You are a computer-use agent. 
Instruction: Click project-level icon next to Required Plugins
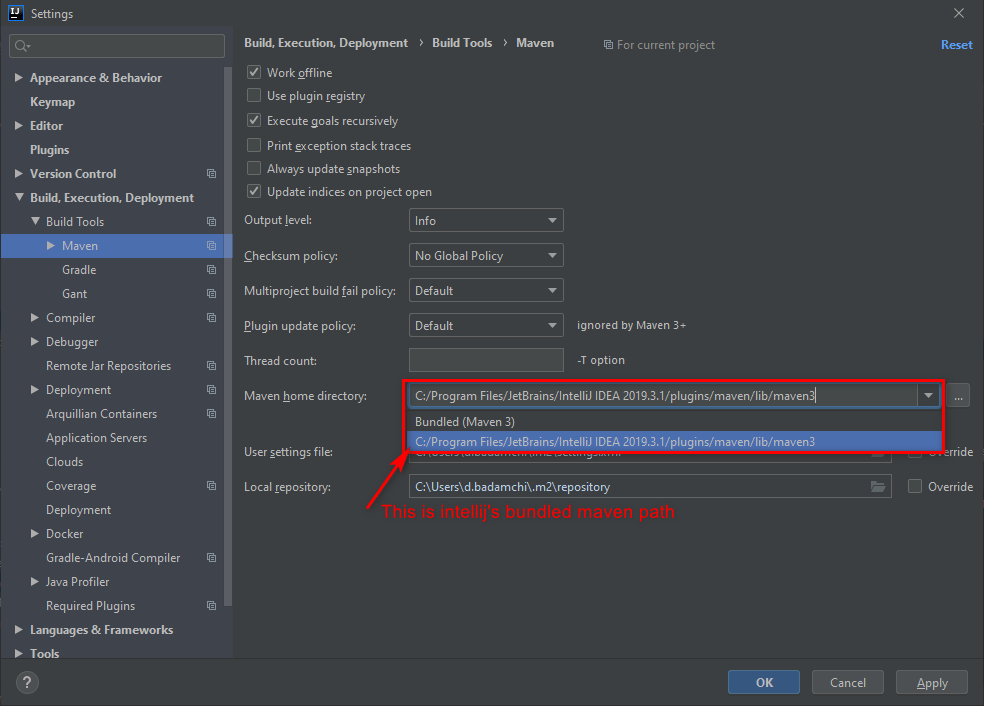click(211, 606)
